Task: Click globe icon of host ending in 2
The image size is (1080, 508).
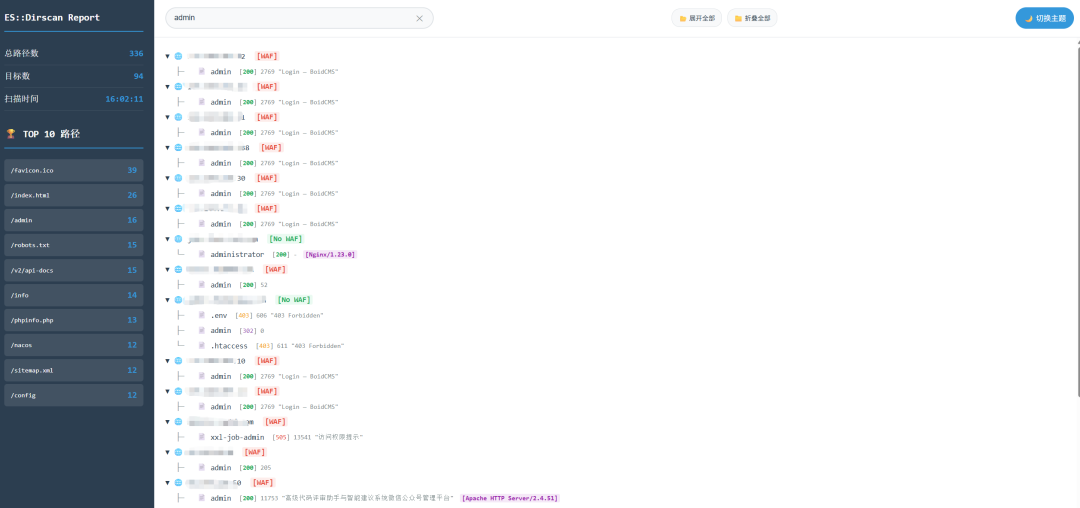Action: 178,56
